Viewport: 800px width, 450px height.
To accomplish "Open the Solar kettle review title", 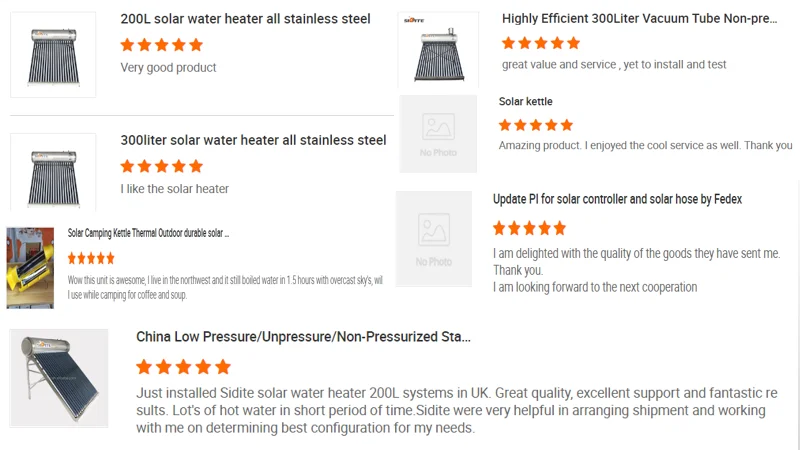I will 526,101.
